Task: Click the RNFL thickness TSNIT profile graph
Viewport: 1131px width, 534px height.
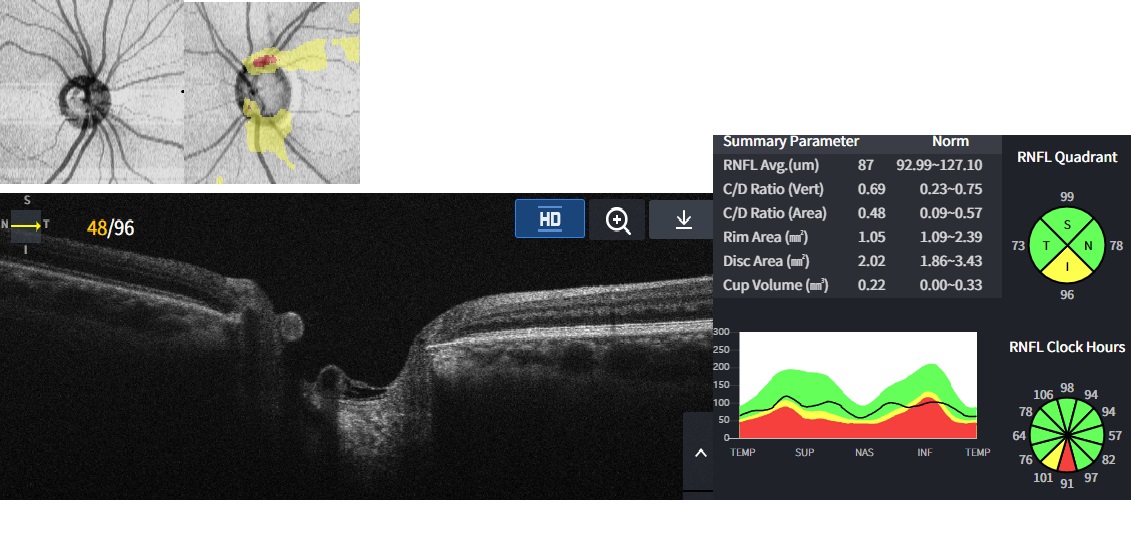Action: point(858,385)
